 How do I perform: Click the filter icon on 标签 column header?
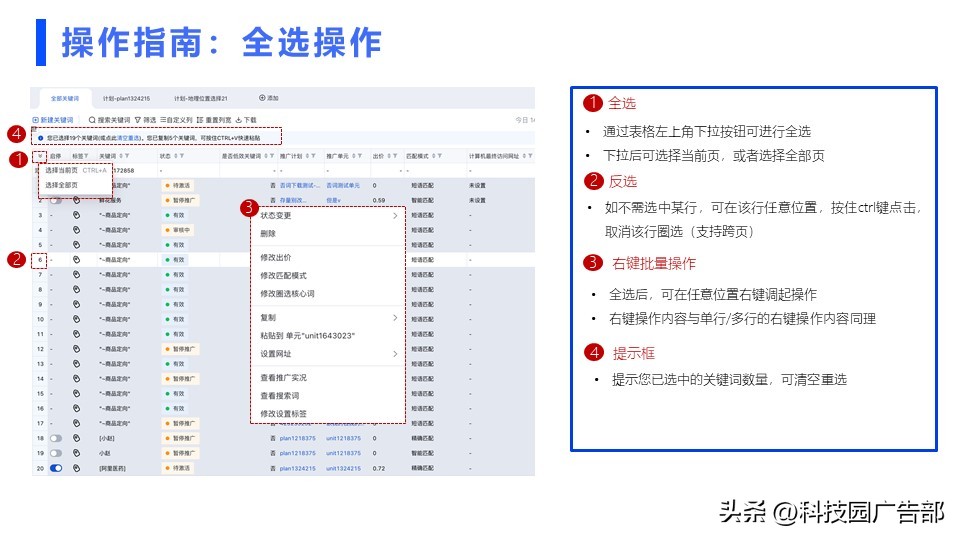pyautogui.click(x=86, y=156)
